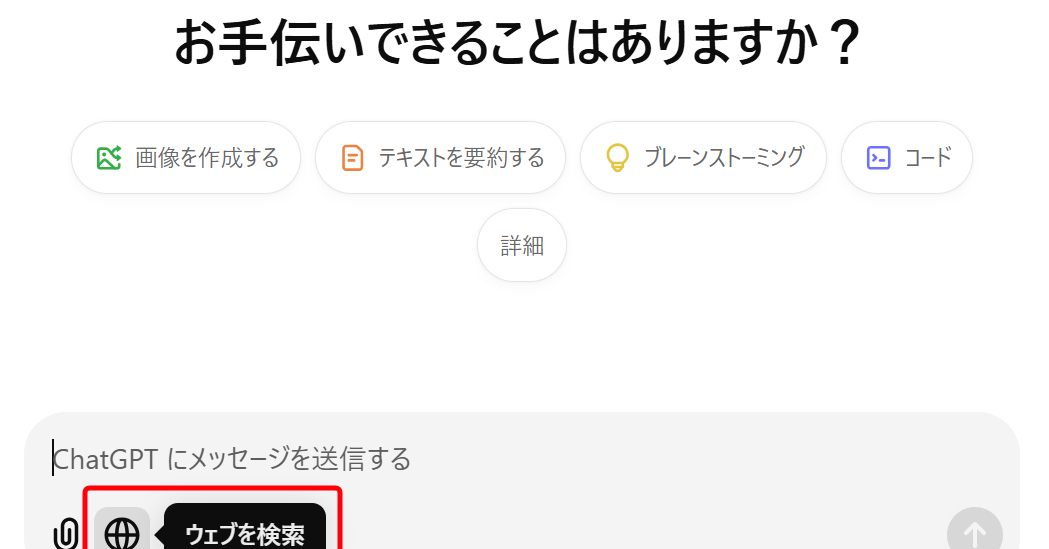Viewport: 1049px width, 549px height.
Task: Select the コード suggestion label
Action: (928, 158)
